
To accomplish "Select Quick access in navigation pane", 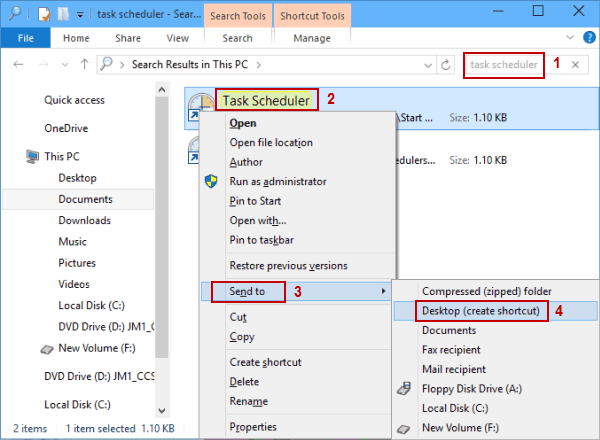I will (74, 100).
